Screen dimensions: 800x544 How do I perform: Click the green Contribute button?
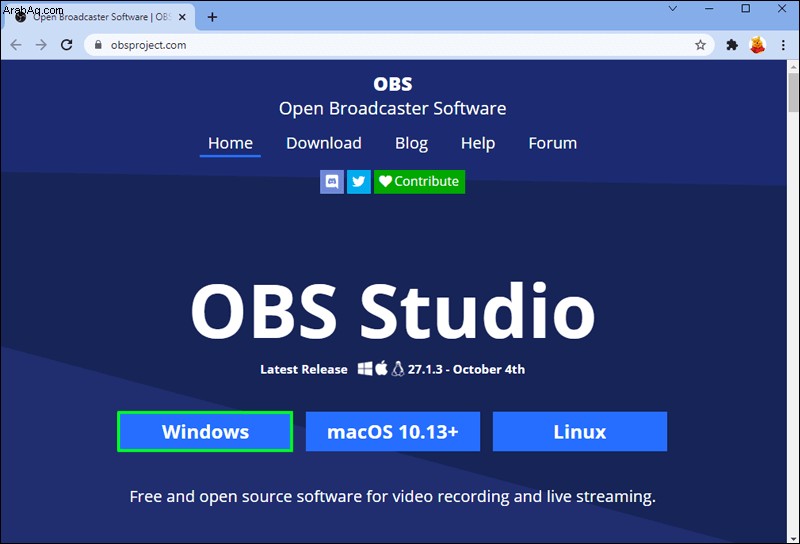(x=419, y=182)
